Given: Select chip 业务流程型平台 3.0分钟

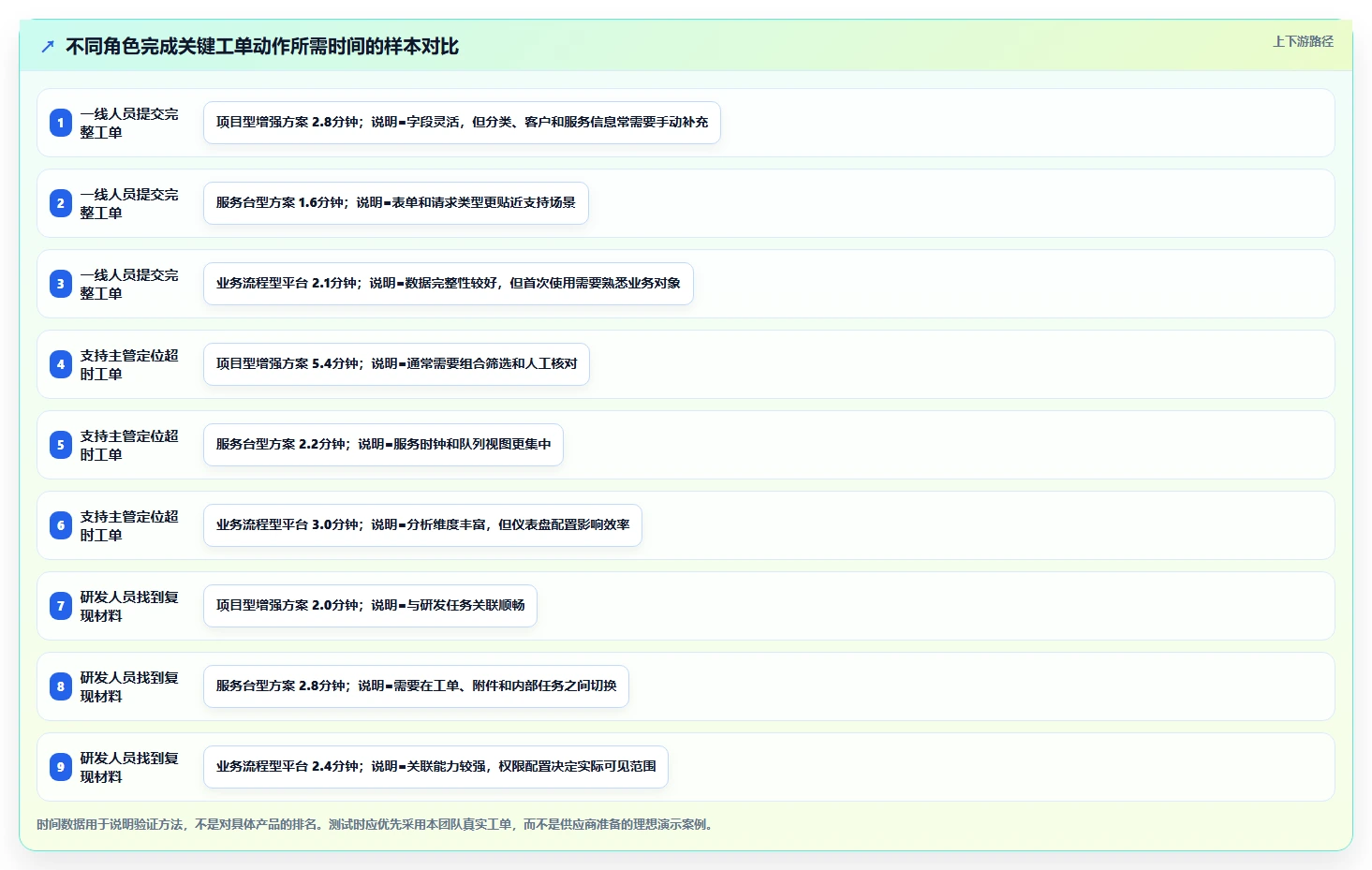Looking at the screenshot, I should 422,525.
